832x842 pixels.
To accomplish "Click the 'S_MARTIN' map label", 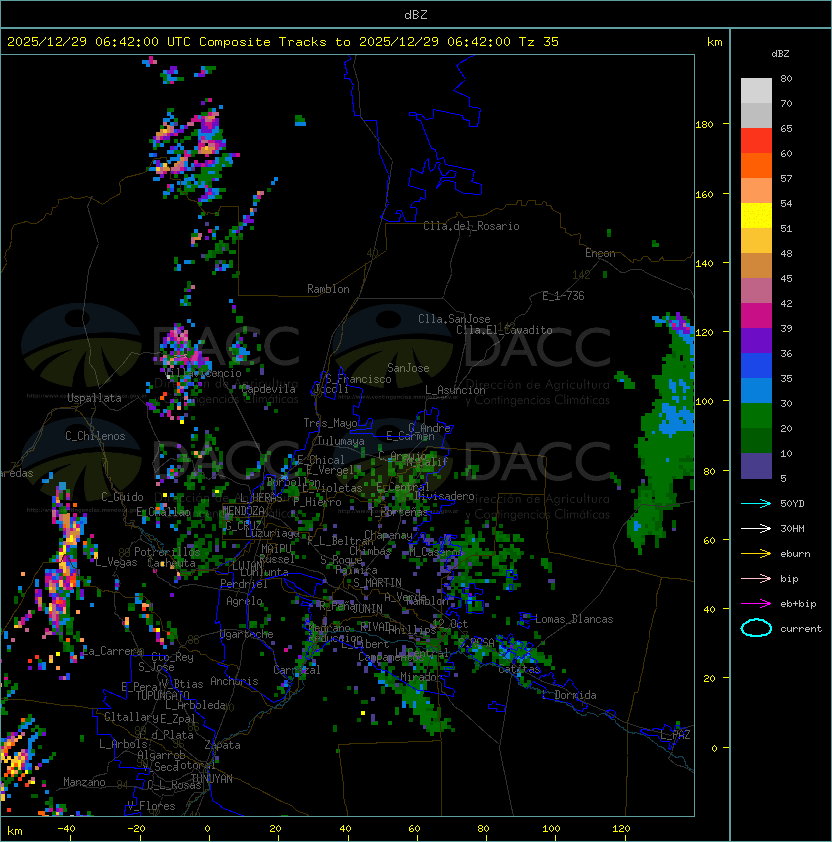I will click(377, 583).
